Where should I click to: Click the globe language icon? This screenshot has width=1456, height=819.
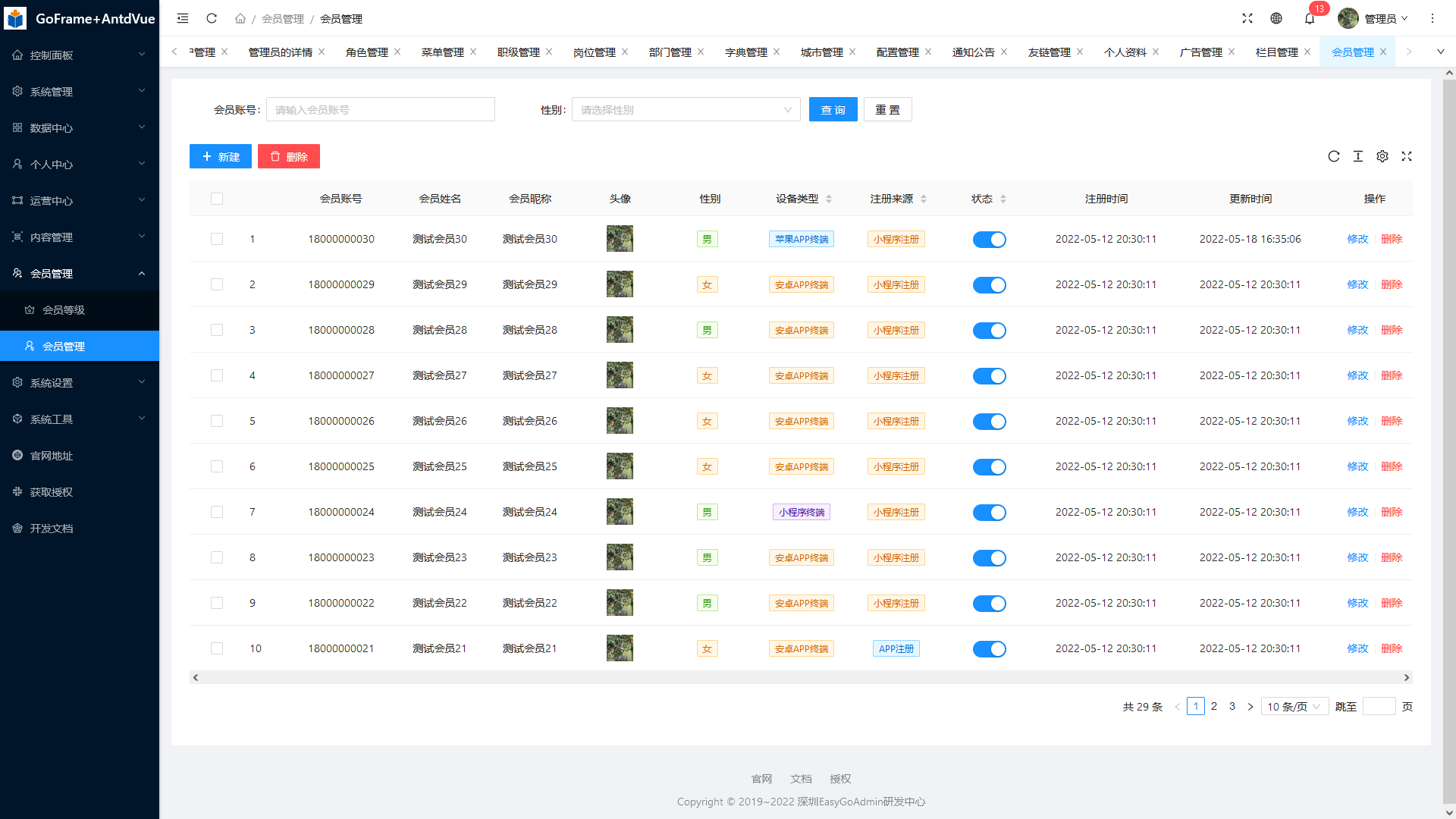[1276, 18]
